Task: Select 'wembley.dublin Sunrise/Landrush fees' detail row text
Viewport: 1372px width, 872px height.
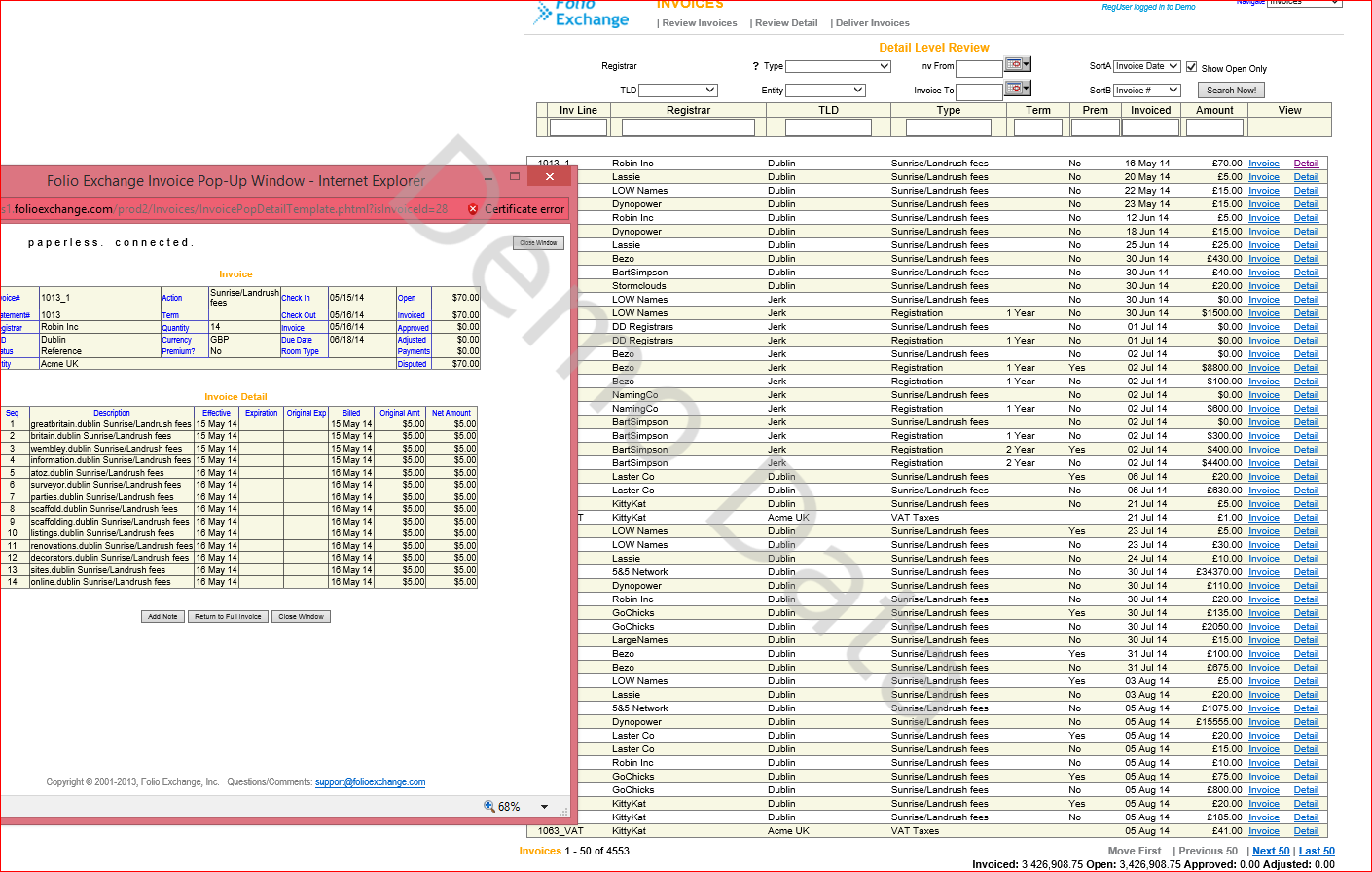Action: click(106, 449)
